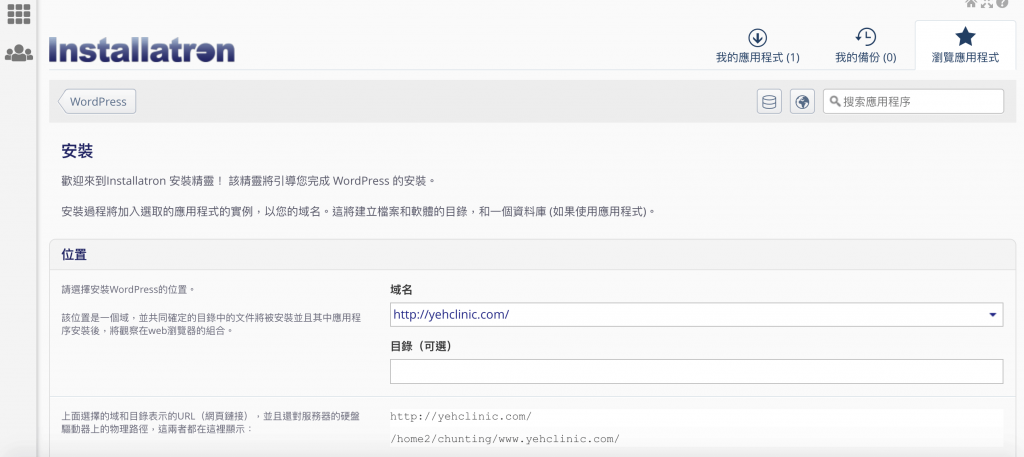Toggle fullscreen with the expand arrows icon
The height and width of the screenshot is (457, 1024).
pos(986,4)
